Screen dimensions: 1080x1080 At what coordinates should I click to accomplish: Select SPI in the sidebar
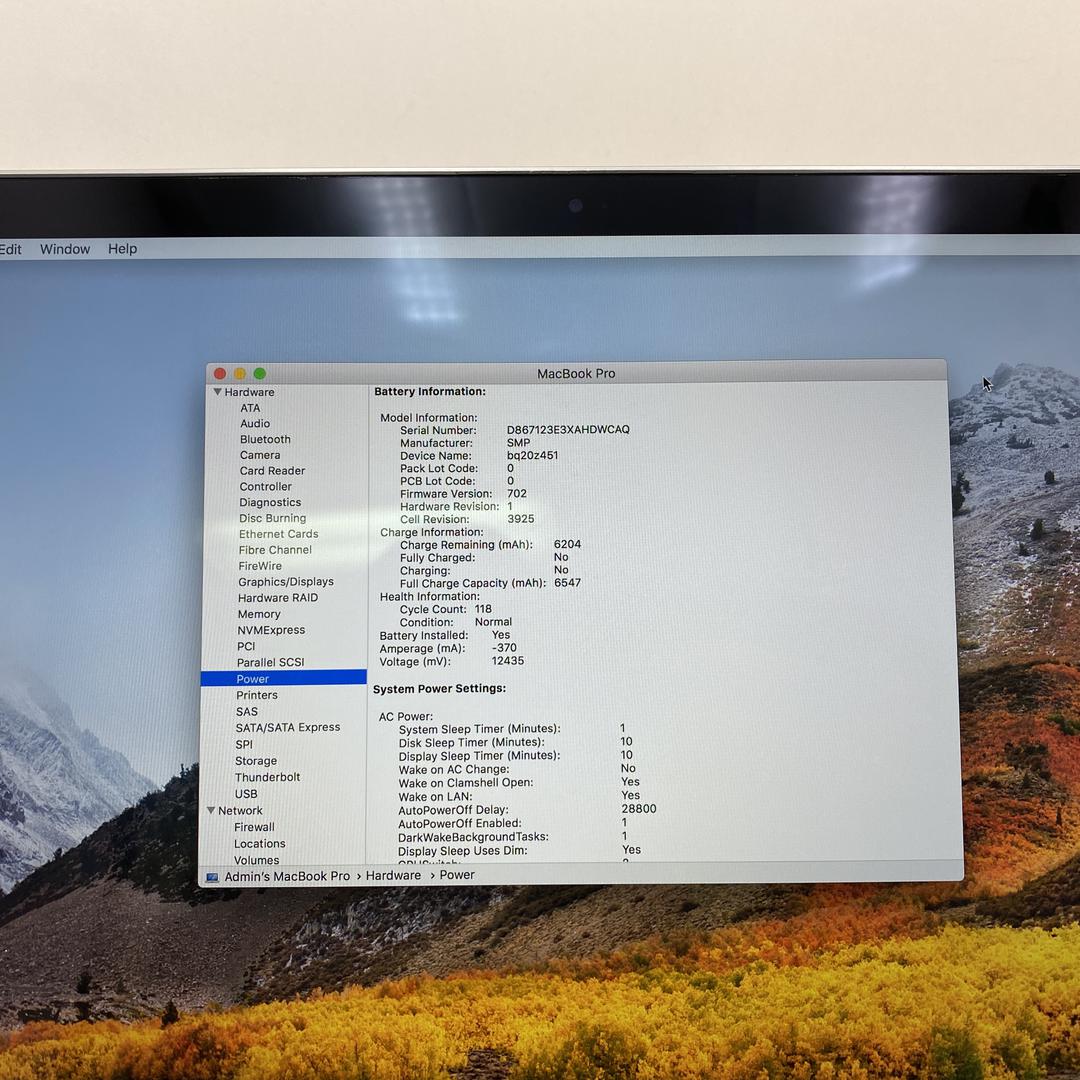click(x=244, y=745)
